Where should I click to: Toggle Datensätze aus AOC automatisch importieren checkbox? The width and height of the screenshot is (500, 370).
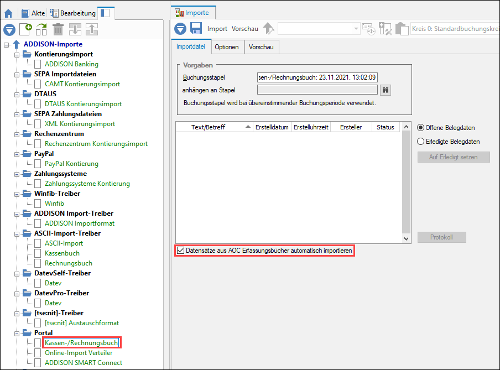pyautogui.click(x=180, y=250)
